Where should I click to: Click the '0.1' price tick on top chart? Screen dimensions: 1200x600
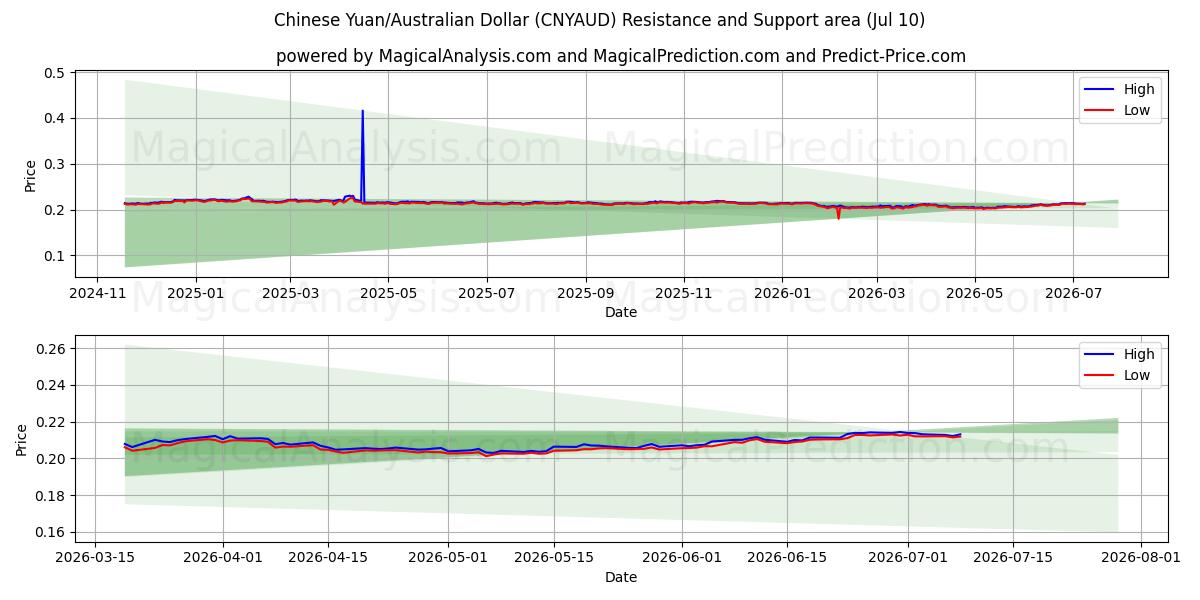point(55,256)
